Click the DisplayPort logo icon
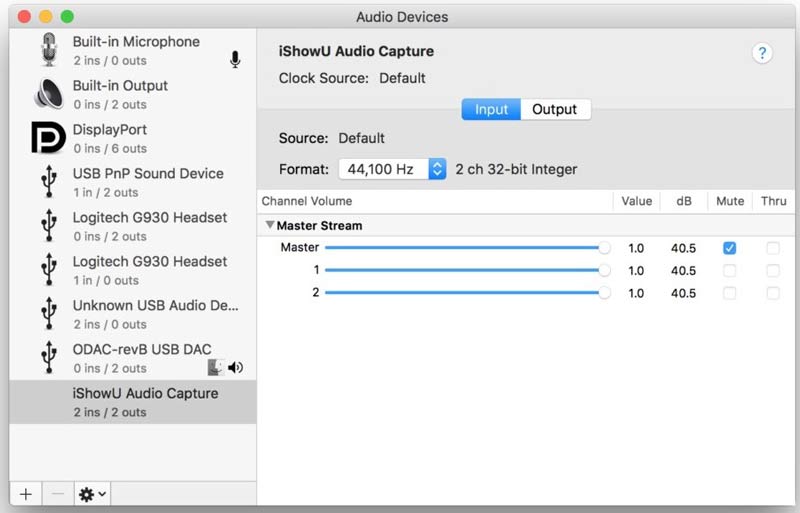The height and width of the screenshot is (513, 800). click(x=48, y=138)
